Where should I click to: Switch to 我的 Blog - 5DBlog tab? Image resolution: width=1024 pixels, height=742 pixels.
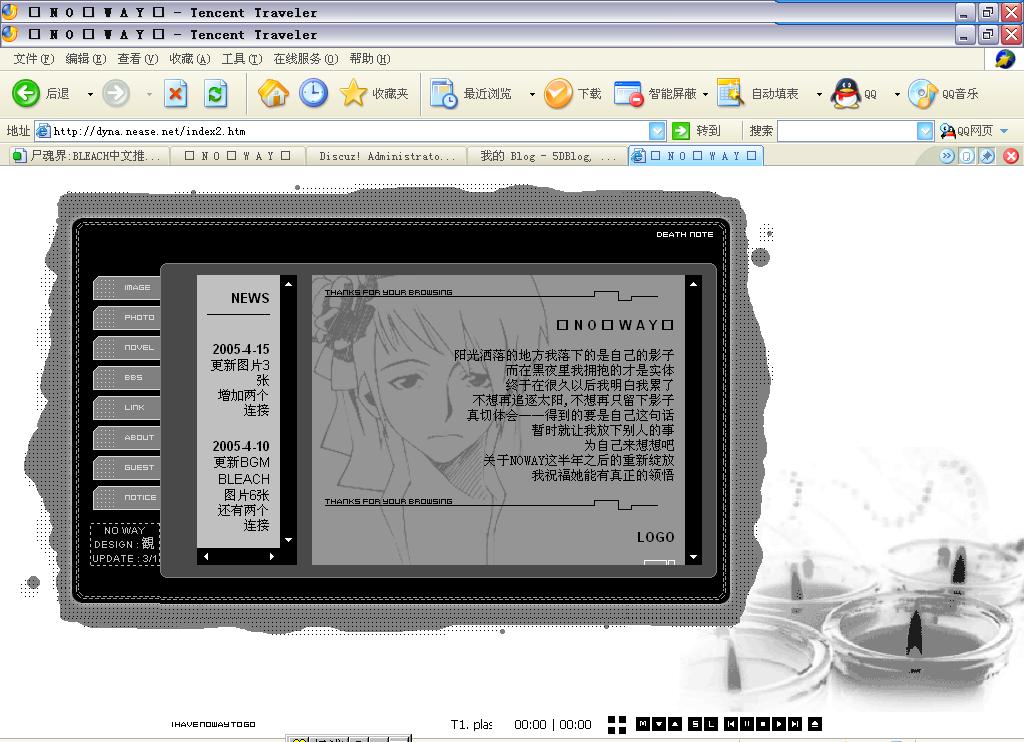click(547, 156)
